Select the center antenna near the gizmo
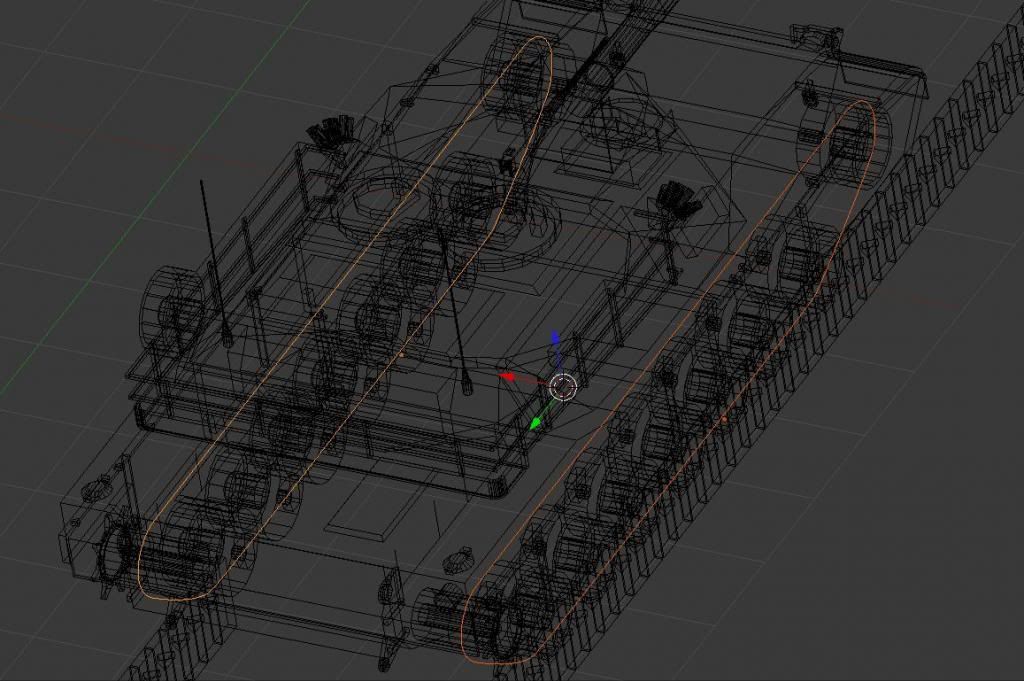Screen dimensions: 1024x681 coord(455,310)
